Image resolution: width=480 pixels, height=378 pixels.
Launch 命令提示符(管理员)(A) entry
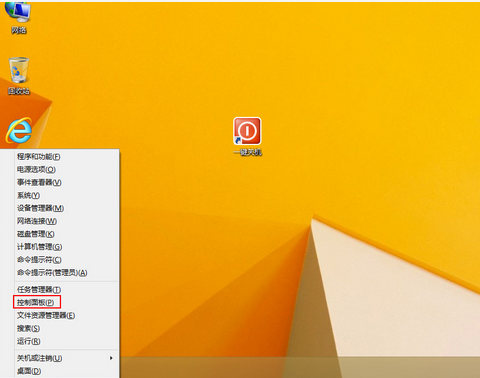(x=66, y=273)
